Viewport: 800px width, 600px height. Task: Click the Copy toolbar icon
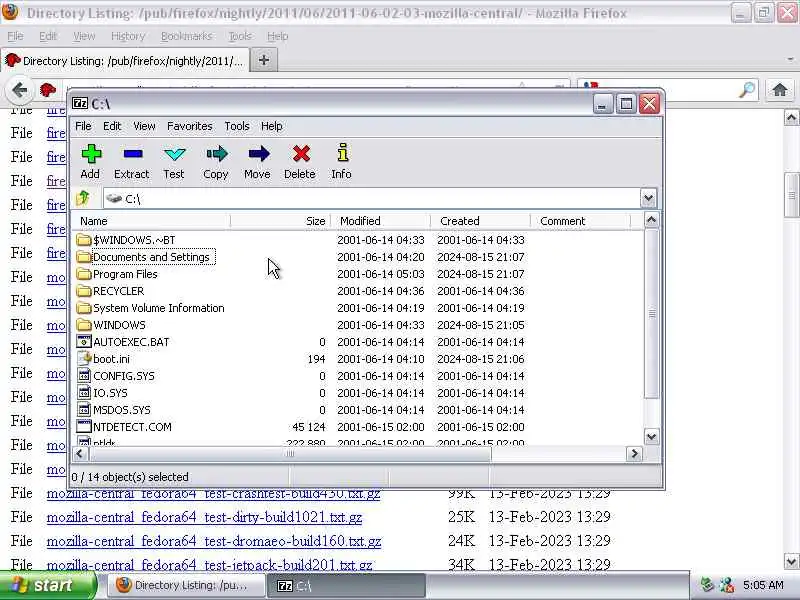(216, 154)
